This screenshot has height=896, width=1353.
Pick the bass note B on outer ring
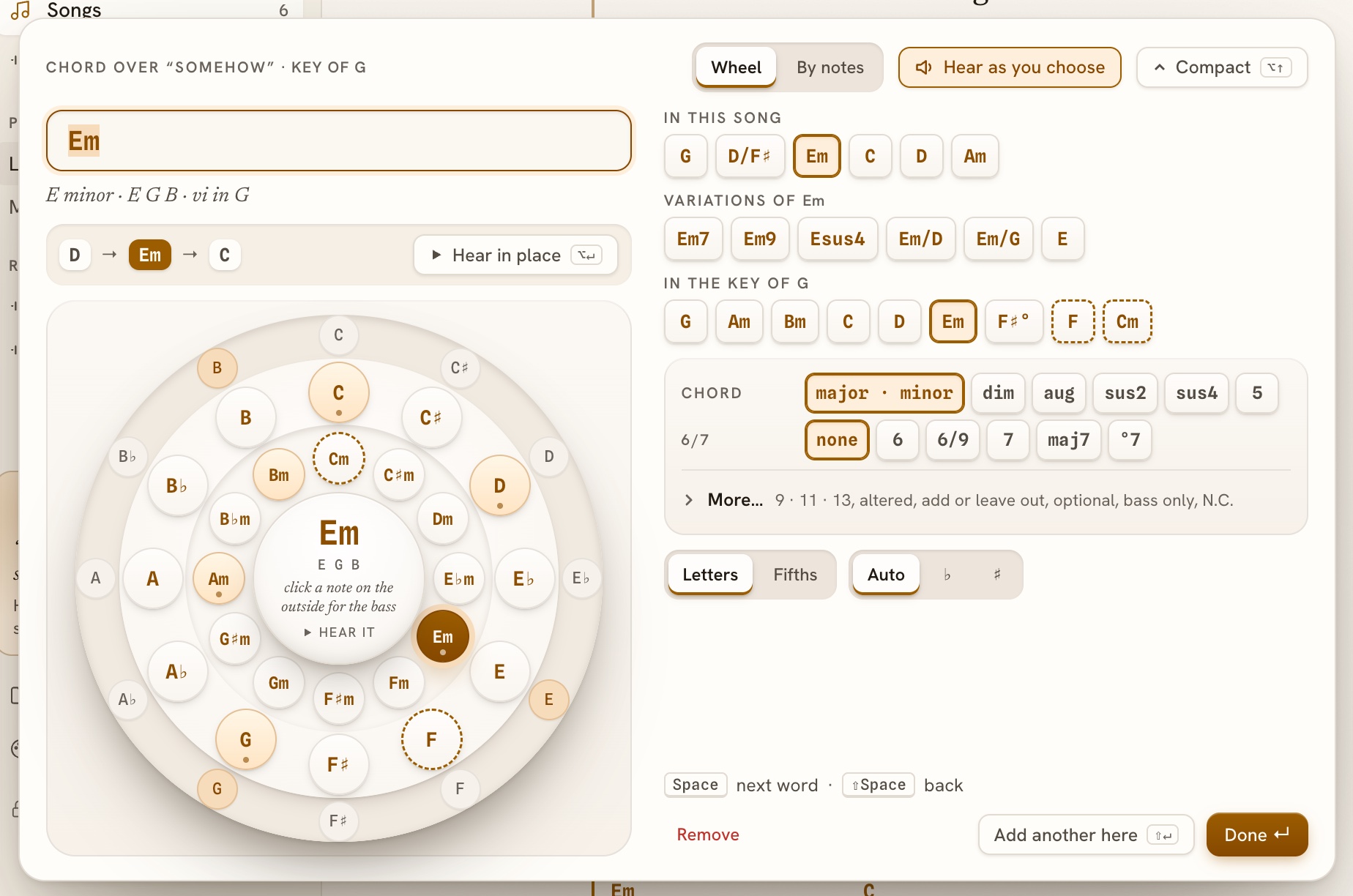click(x=217, y=367)
